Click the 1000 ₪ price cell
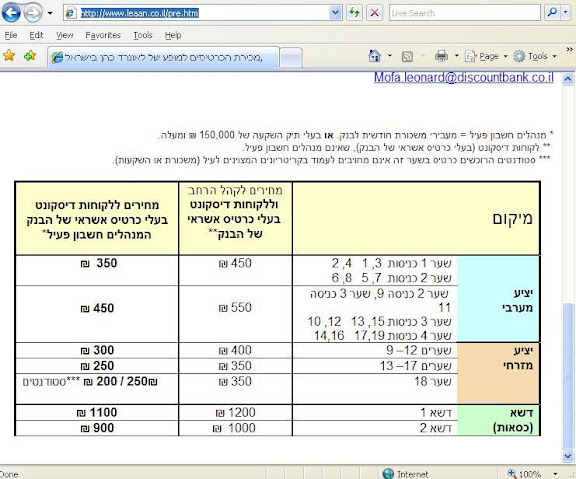This screenshot has height=479, width=576. click(x=234, y=428)
